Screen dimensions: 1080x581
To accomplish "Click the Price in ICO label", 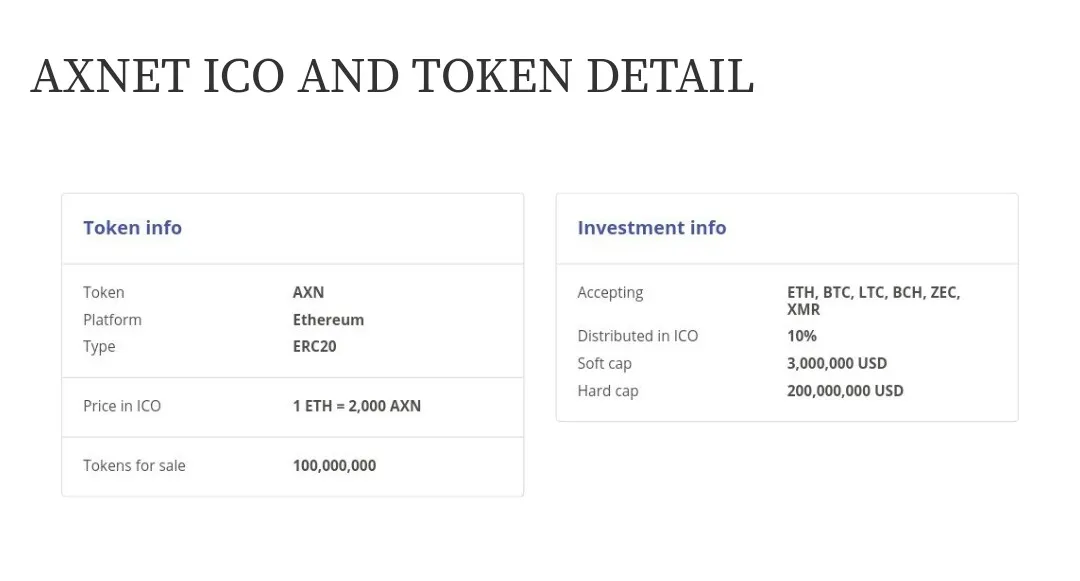I will pos(122,406).
